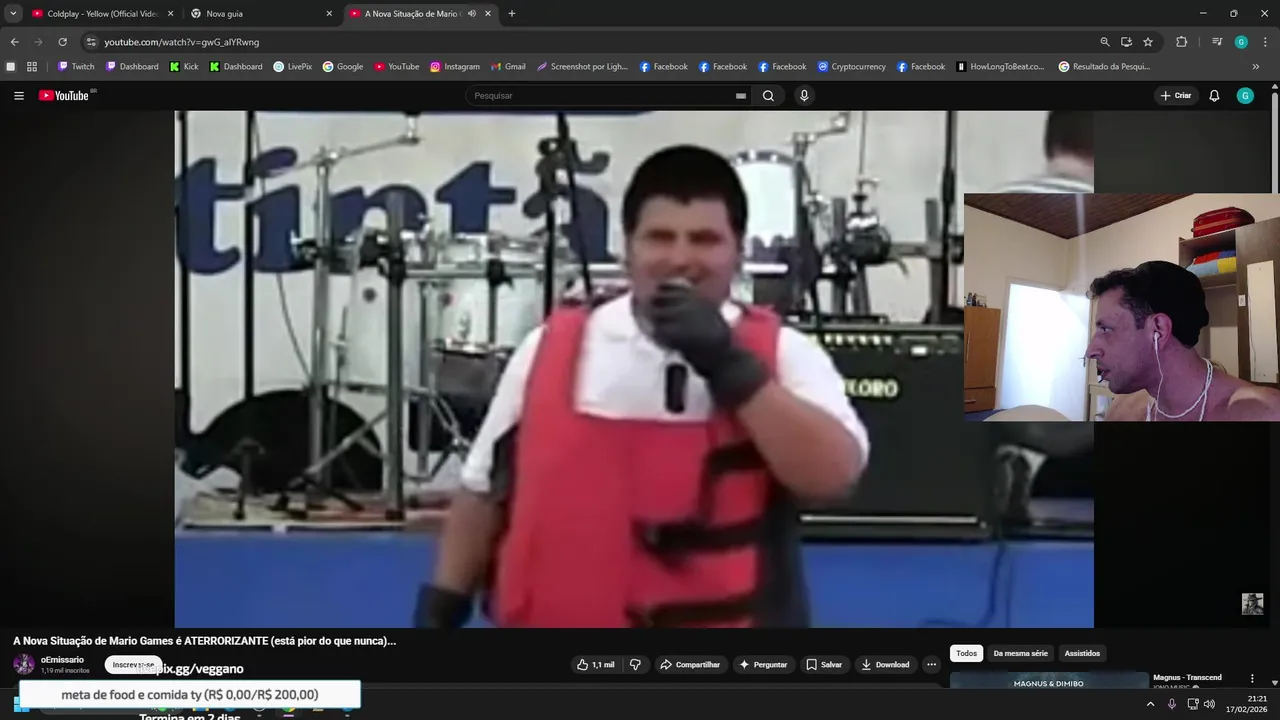Open a new browser tab
1280x720 pixels.
pyautogui.click(x=512, y=14)
